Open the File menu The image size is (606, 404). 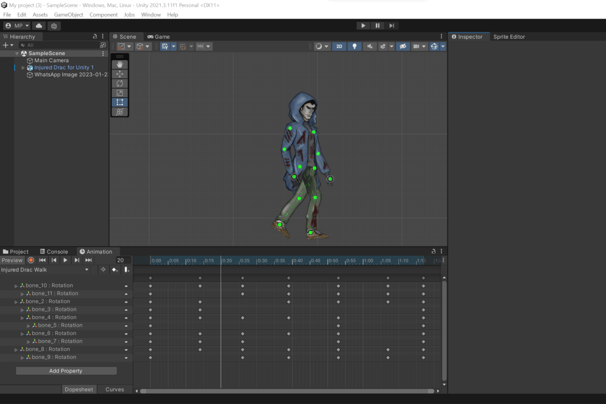[7, 15]
